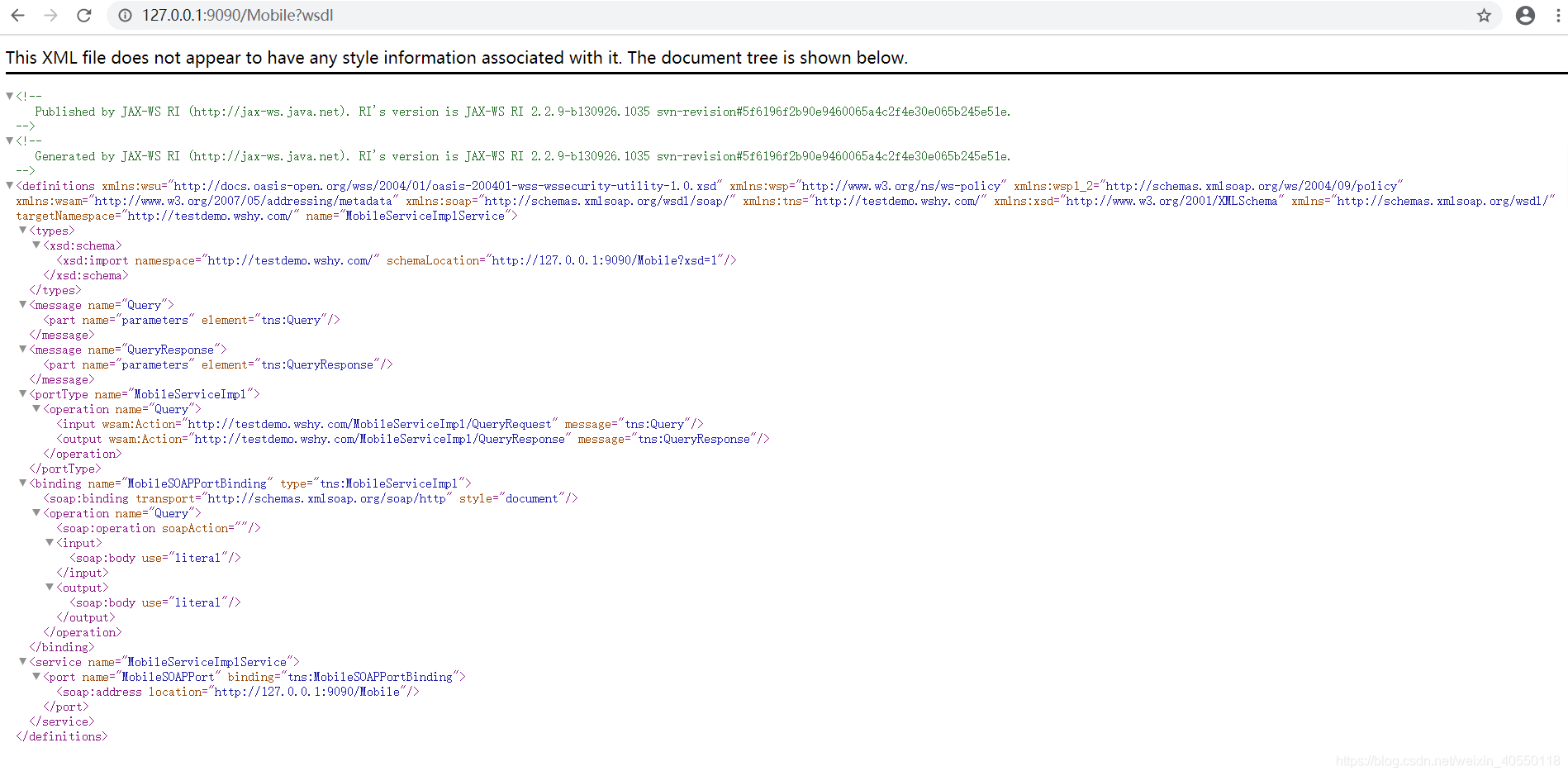Click the type value "tns:MobileServiceImpl"
The image size is (1568, 776).
point(388,483)
